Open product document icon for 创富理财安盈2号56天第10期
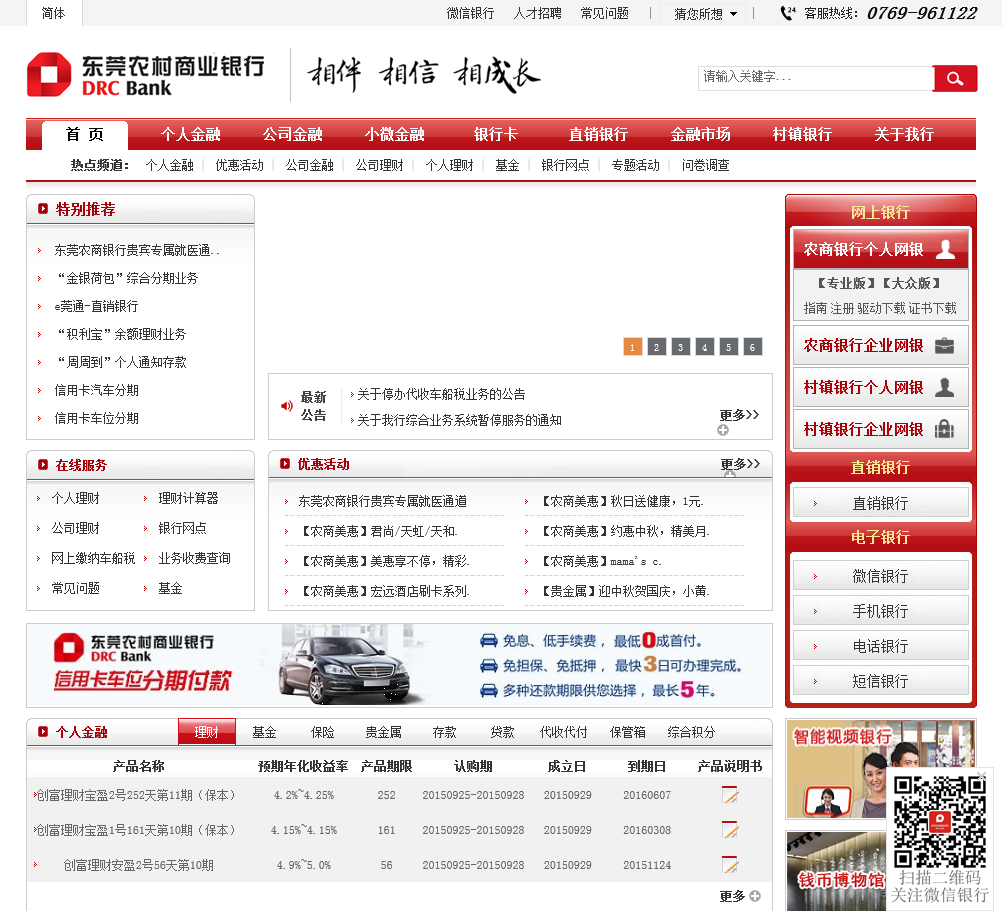Image resolution: width=1002 pixels, height=911 pixels. tap(729, 864)
